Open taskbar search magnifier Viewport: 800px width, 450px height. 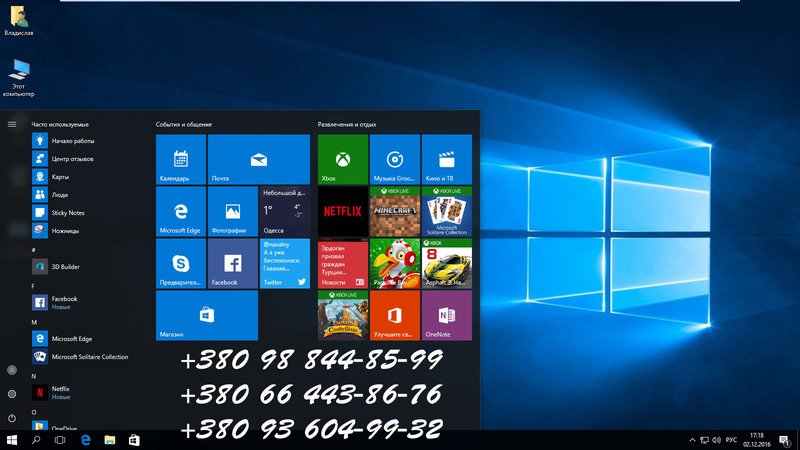point(36,440)
